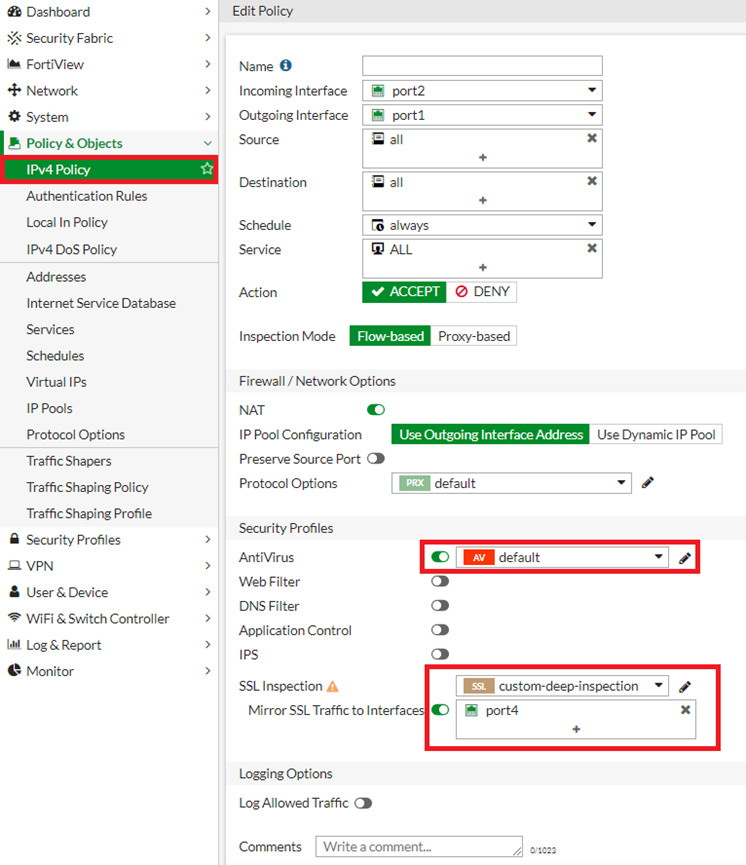Click the pencil edit icon for AntiVirus profile

click(685, 558)
